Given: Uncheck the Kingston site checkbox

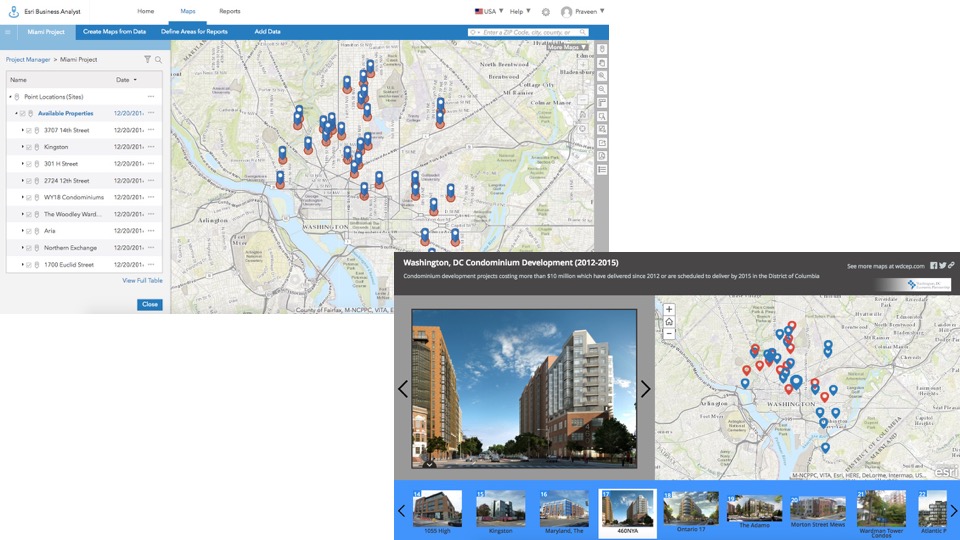Looking at the screenshot, I should pos(29,147).
